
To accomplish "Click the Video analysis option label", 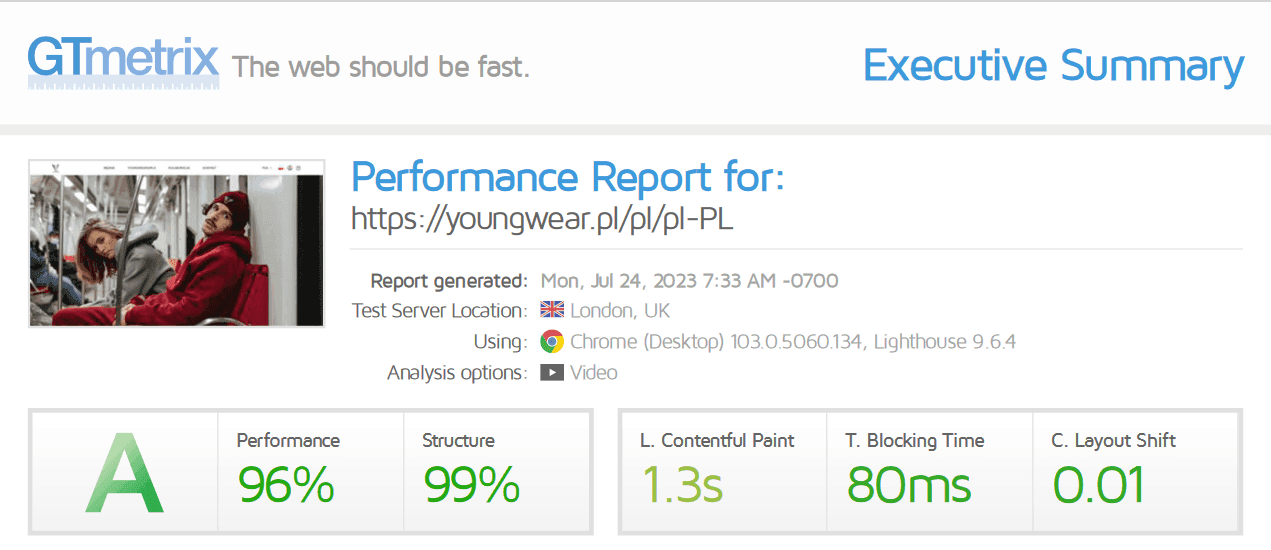I will [x=594, y=373].
